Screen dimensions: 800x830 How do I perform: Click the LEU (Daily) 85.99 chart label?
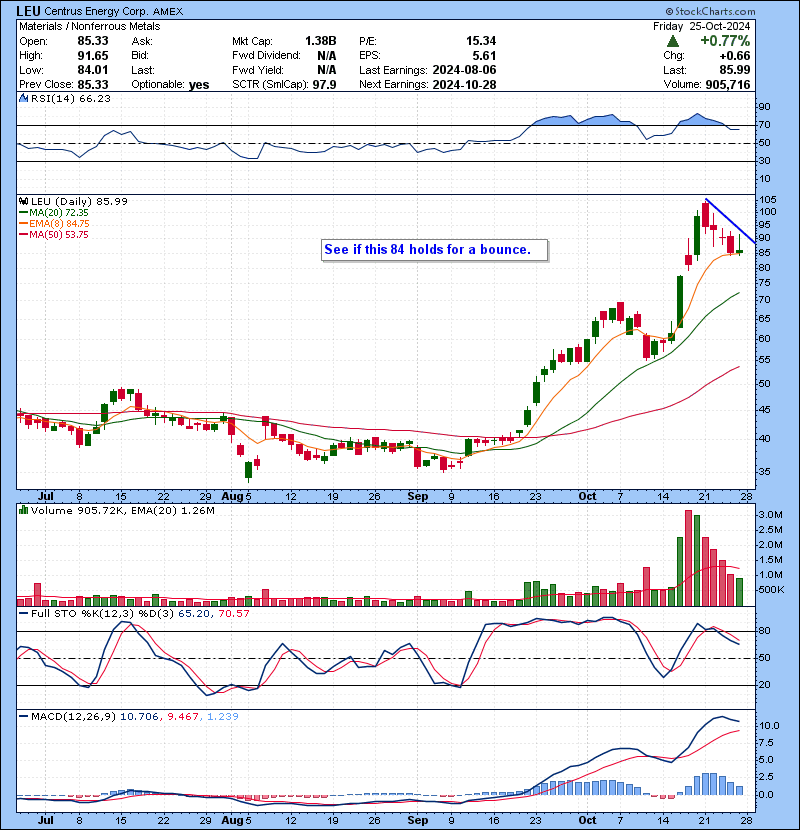pyautogui.click(x=79, y=201)
